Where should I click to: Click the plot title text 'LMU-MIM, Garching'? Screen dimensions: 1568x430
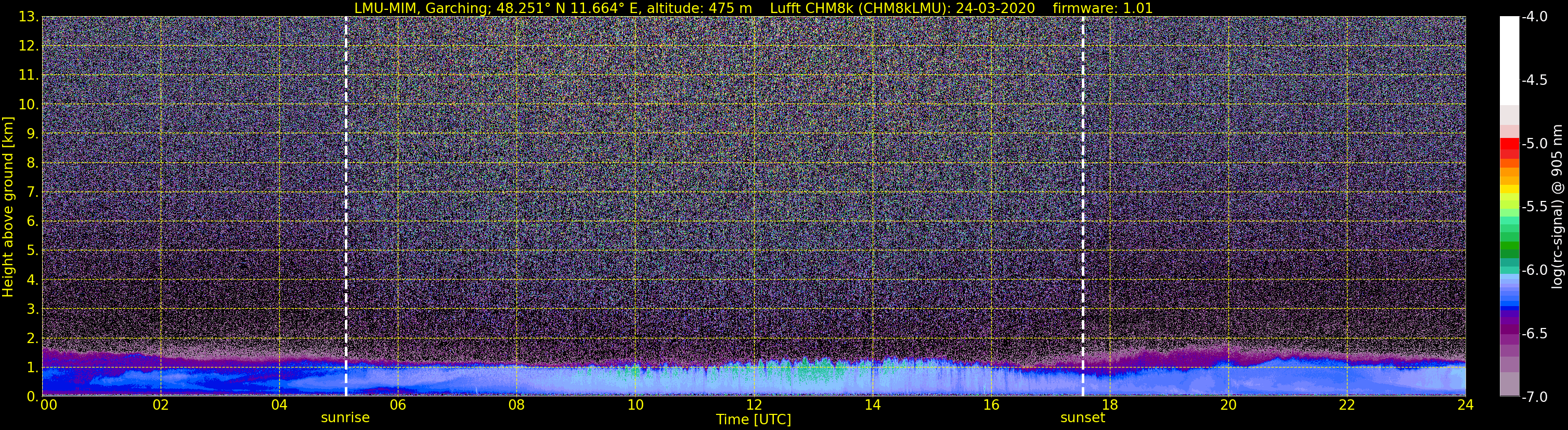click(x=421, y=8)
